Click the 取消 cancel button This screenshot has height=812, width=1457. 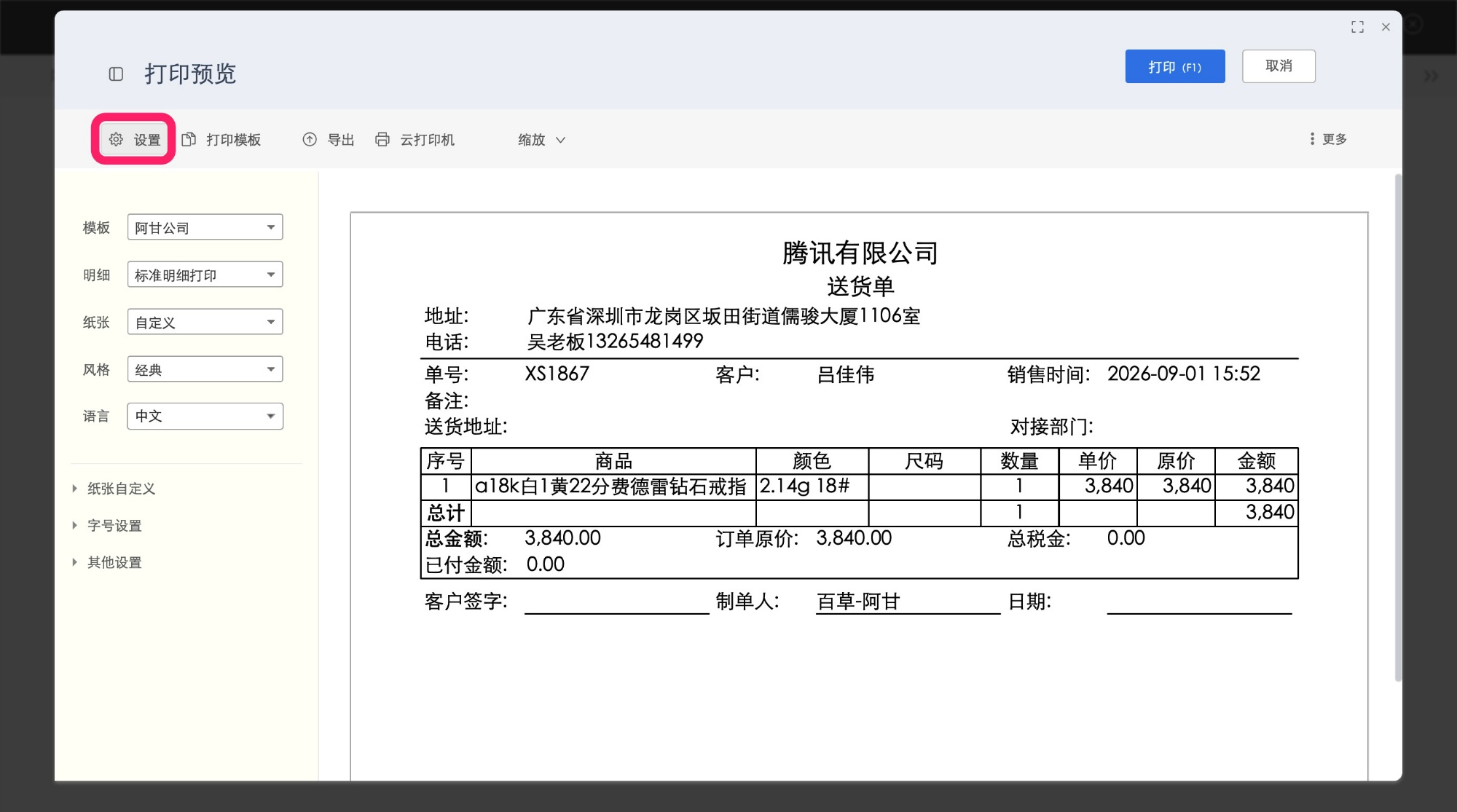tap(1279, 66)
